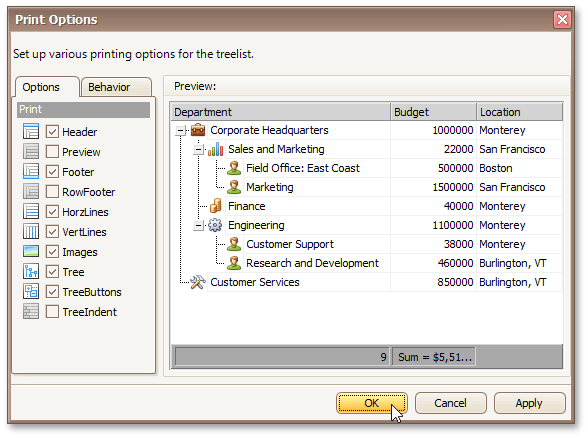Collapse the Sales and Marketing node
The height and width of the screenshot is (438, 588).
[198, 150]
